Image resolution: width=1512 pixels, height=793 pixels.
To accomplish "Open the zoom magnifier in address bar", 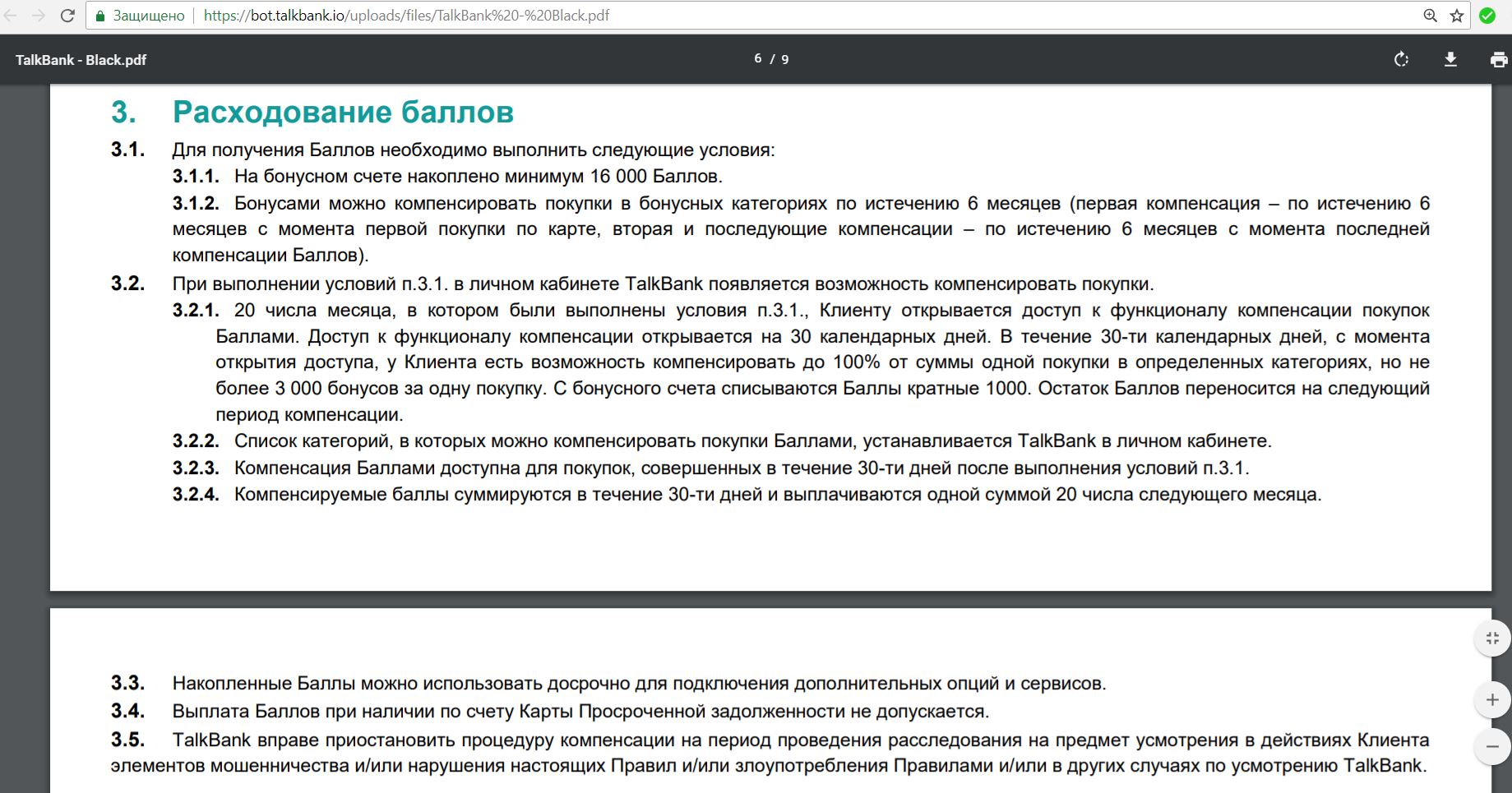I will [x=1431, y=16].
